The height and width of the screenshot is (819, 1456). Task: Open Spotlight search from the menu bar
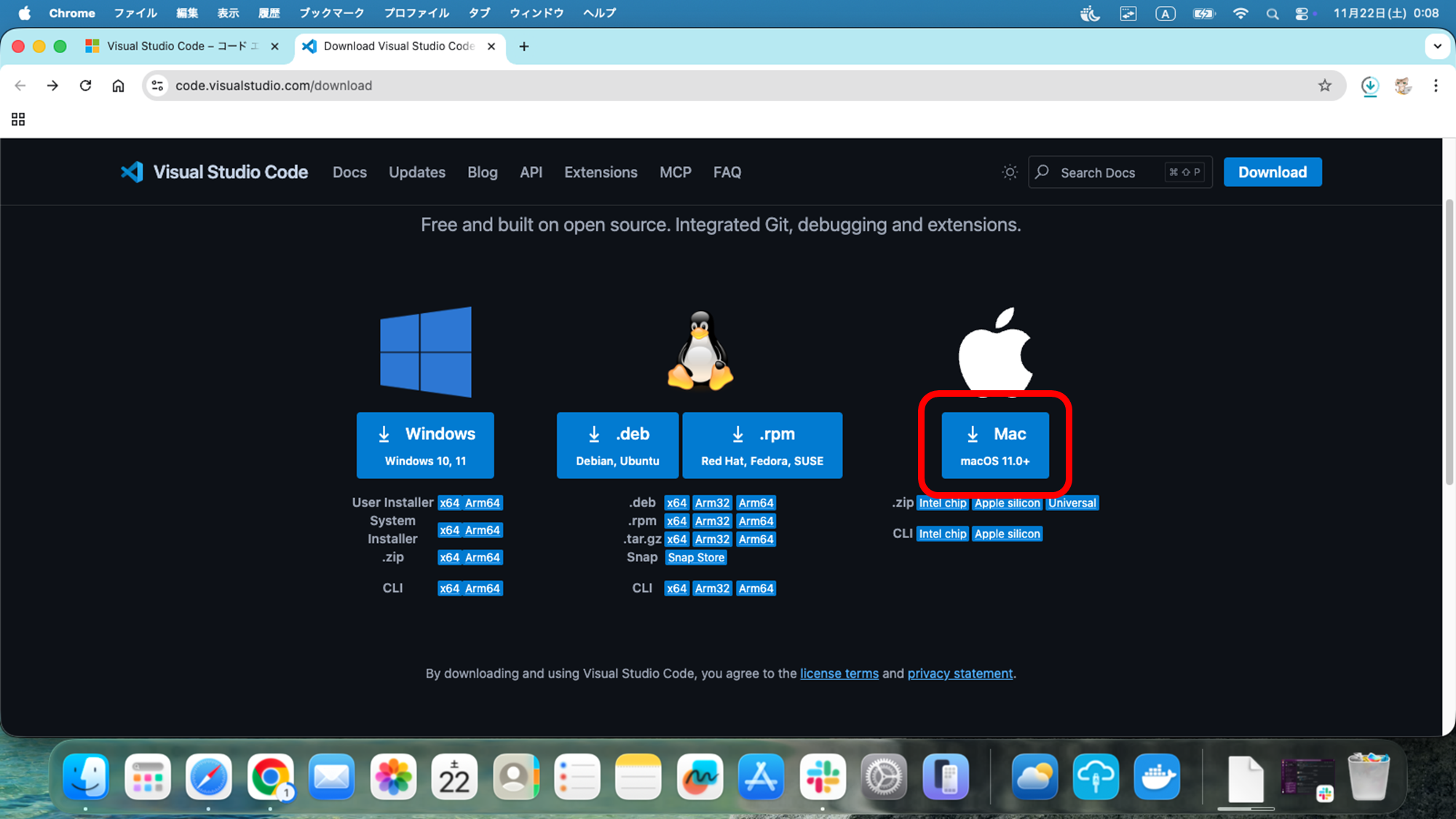click(1272, 12)
